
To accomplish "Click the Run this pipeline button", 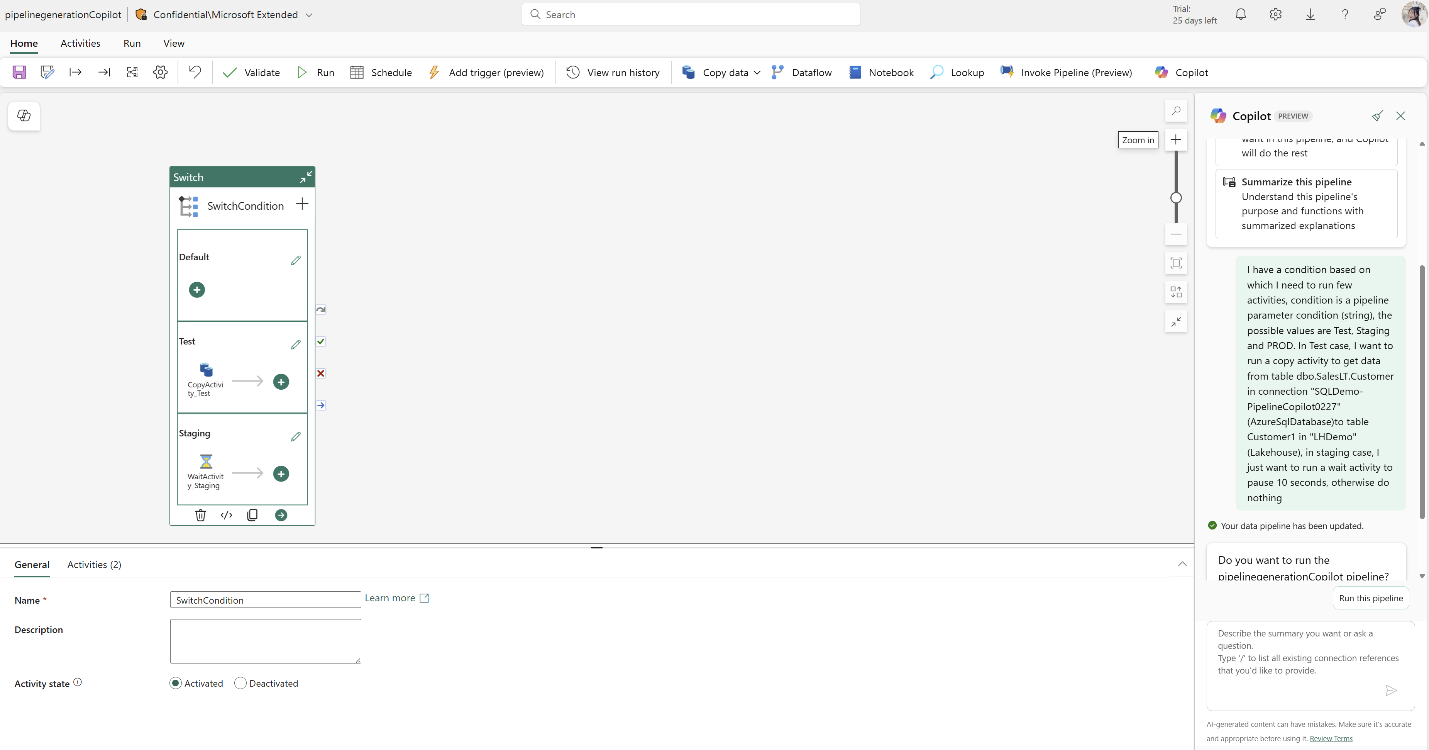I will coord(1371,598).
